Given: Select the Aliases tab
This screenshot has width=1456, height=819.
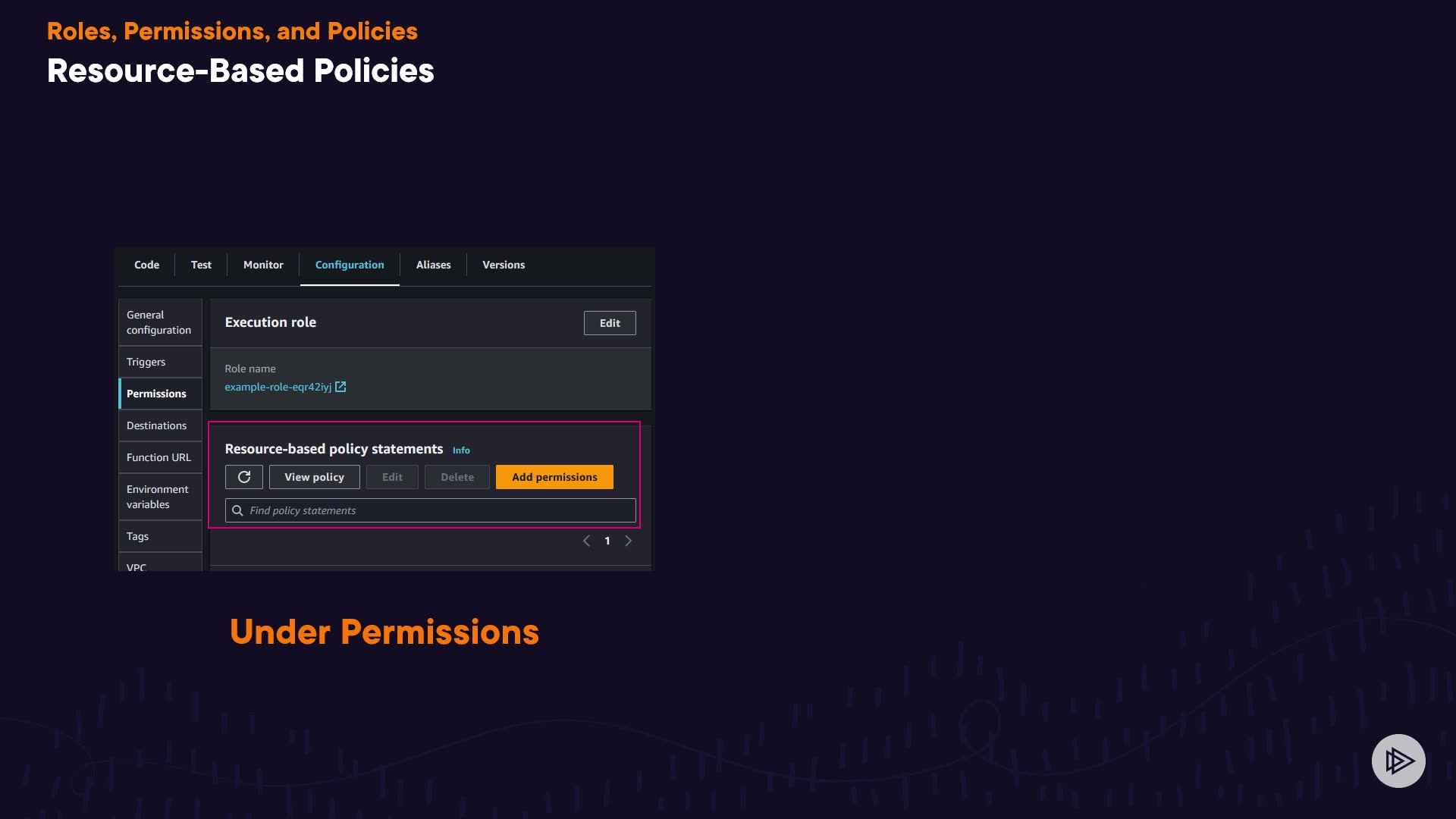Looking at the screenshot, I should pyautogui.click(x=433, y=265).
